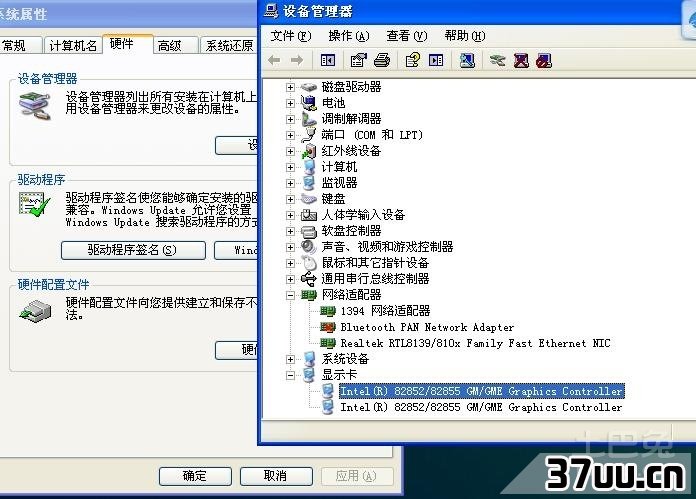The width and height of the screenshot is (696, 499).
Task: Collapse the 网络适配器 node
Action: [290, 295]
